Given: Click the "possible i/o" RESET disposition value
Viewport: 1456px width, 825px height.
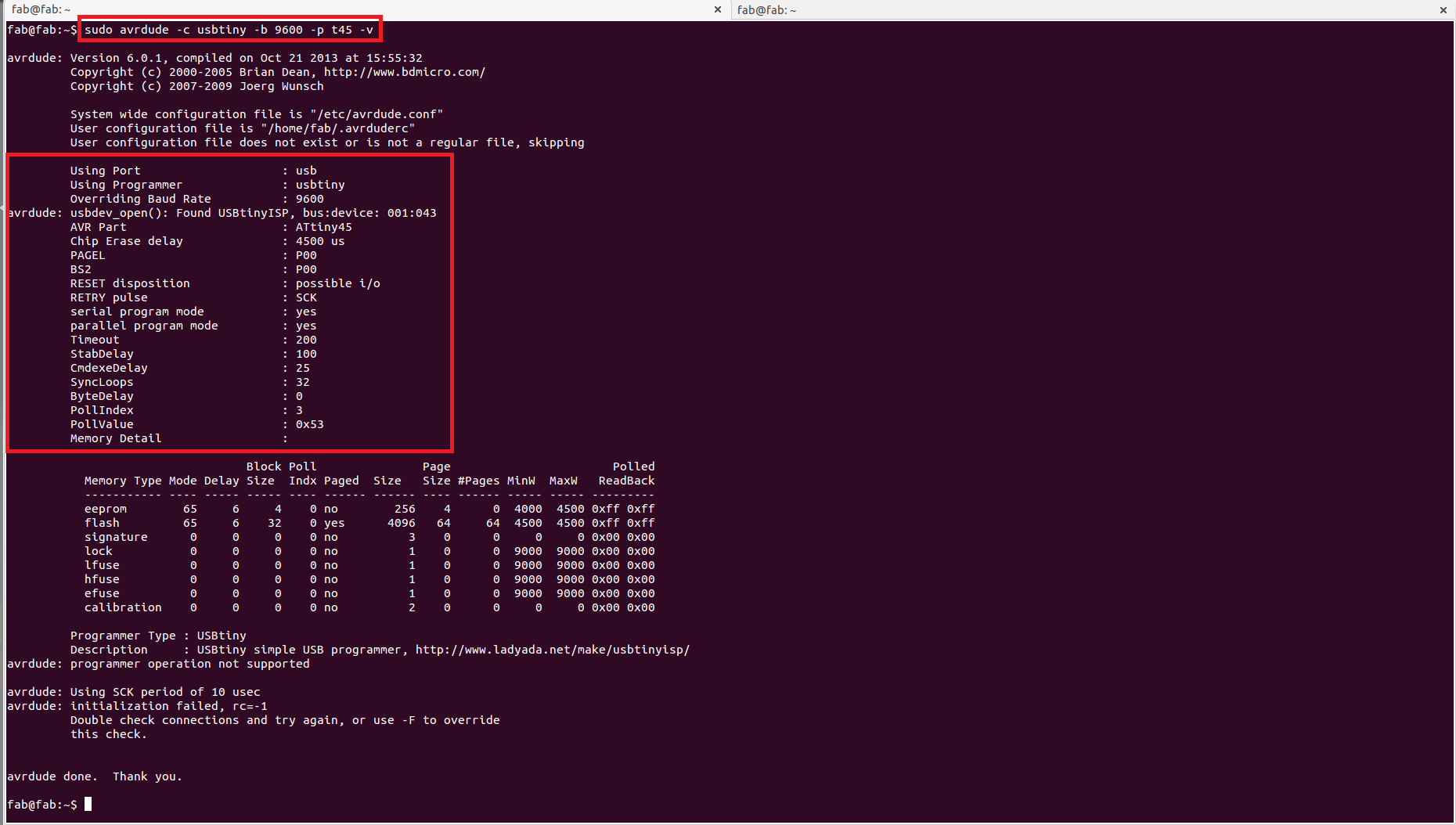Looking at the screenshot, I should (x=338, y=283).
